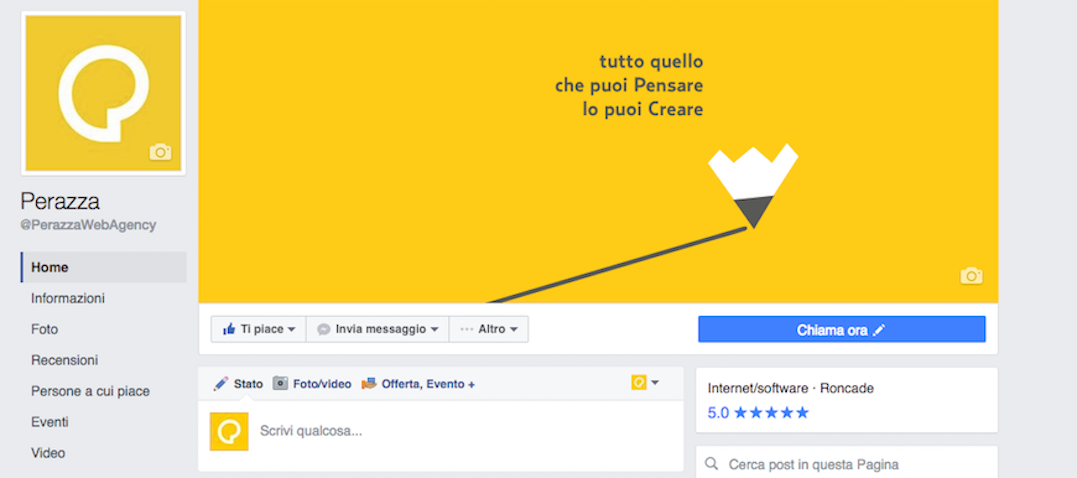This screenshot has height=478, width=1077.
Task: Click the Perazza page name
Action: [60, 201]
